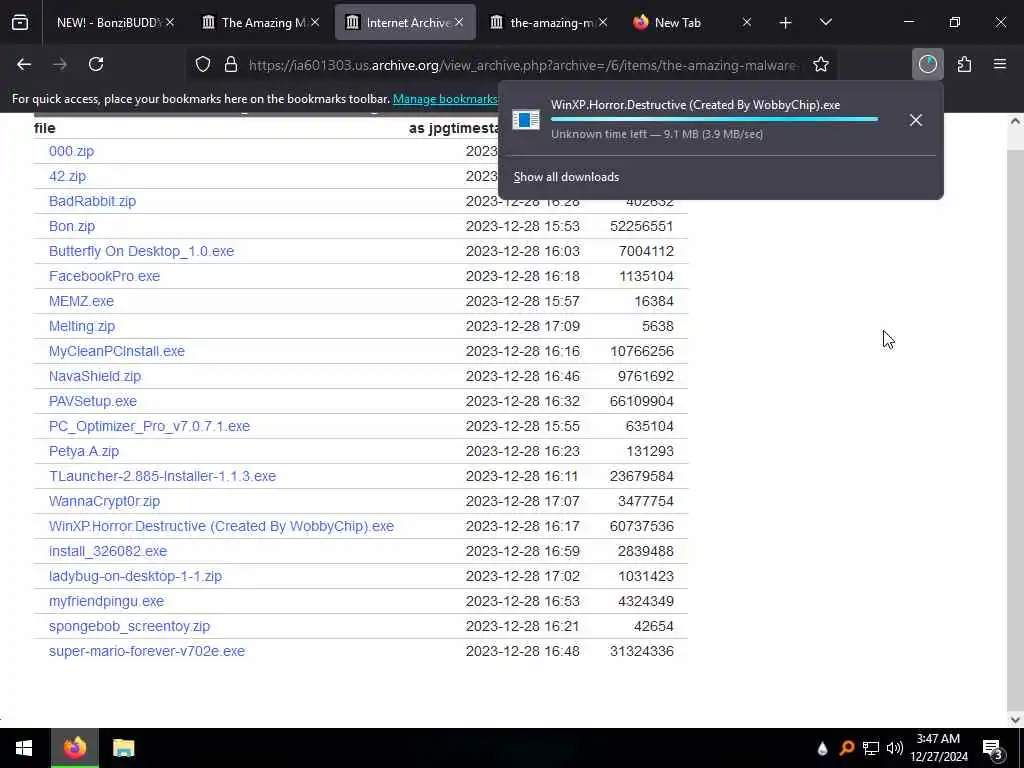
Task: Open Melting.zip link
Action: [82, 326]
